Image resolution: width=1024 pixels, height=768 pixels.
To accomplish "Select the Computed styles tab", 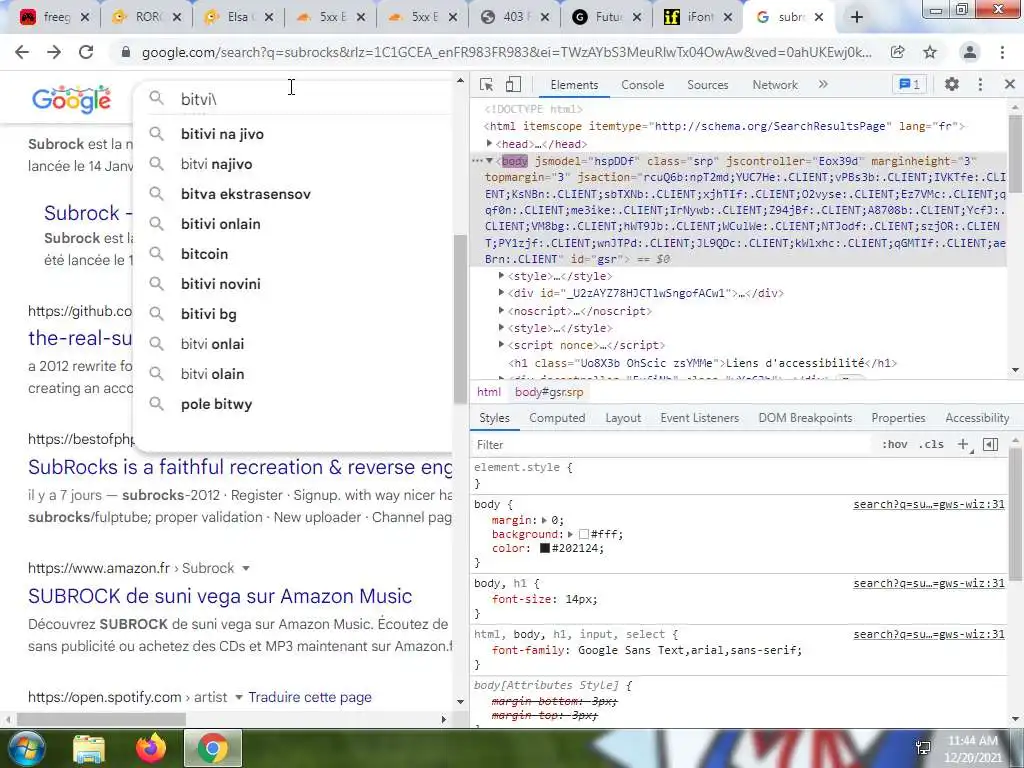I will pos(557,418).
